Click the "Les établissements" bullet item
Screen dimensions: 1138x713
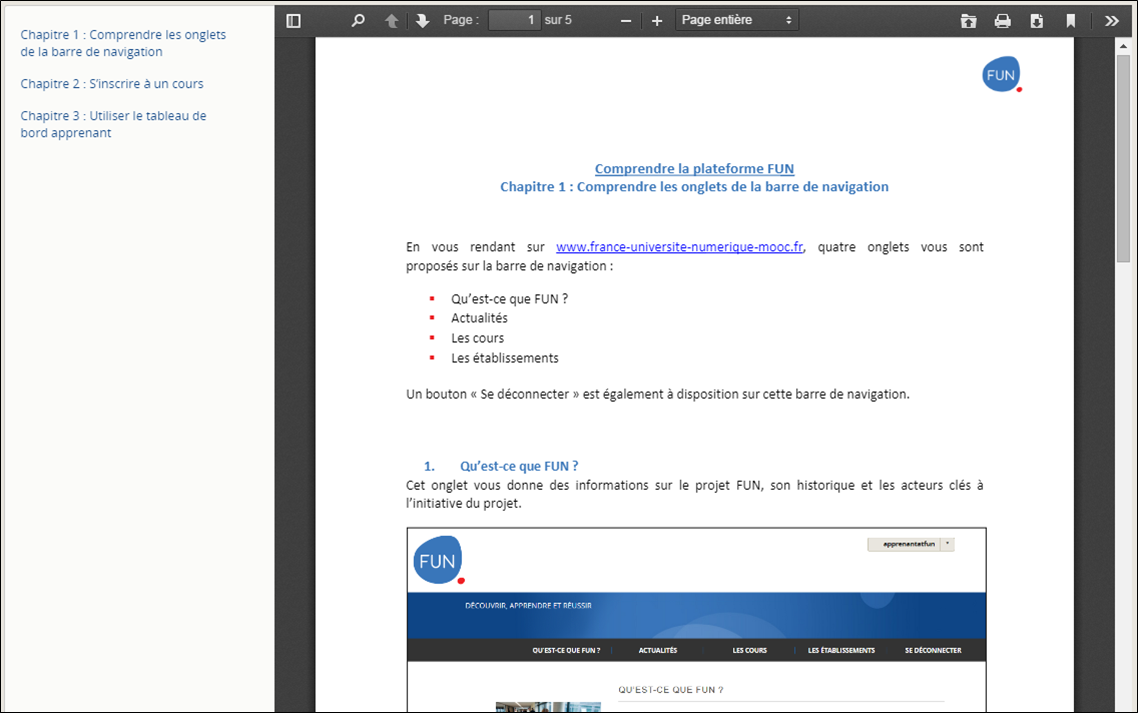(505, 358)
